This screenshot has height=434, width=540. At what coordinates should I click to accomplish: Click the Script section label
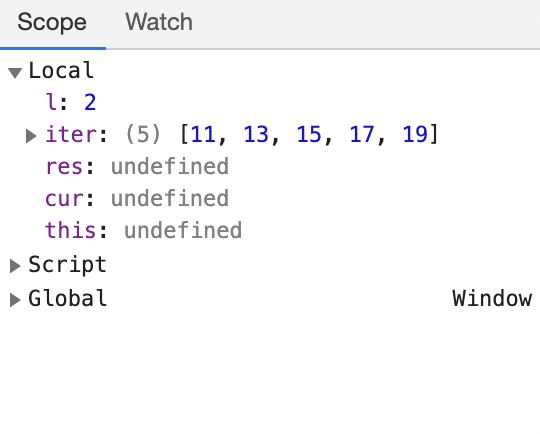coord(68,265)
